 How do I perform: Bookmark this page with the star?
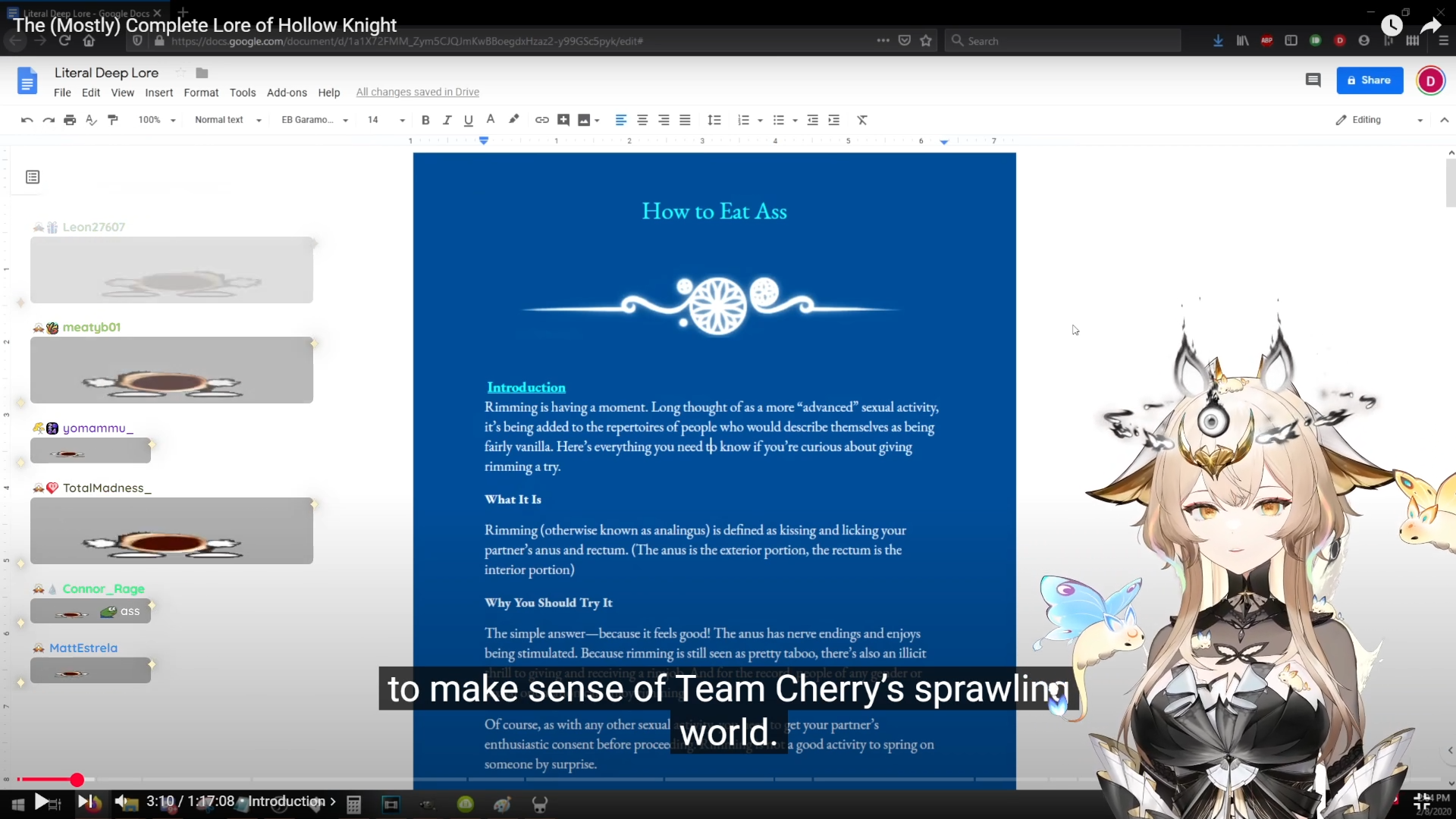pos(926,41)
